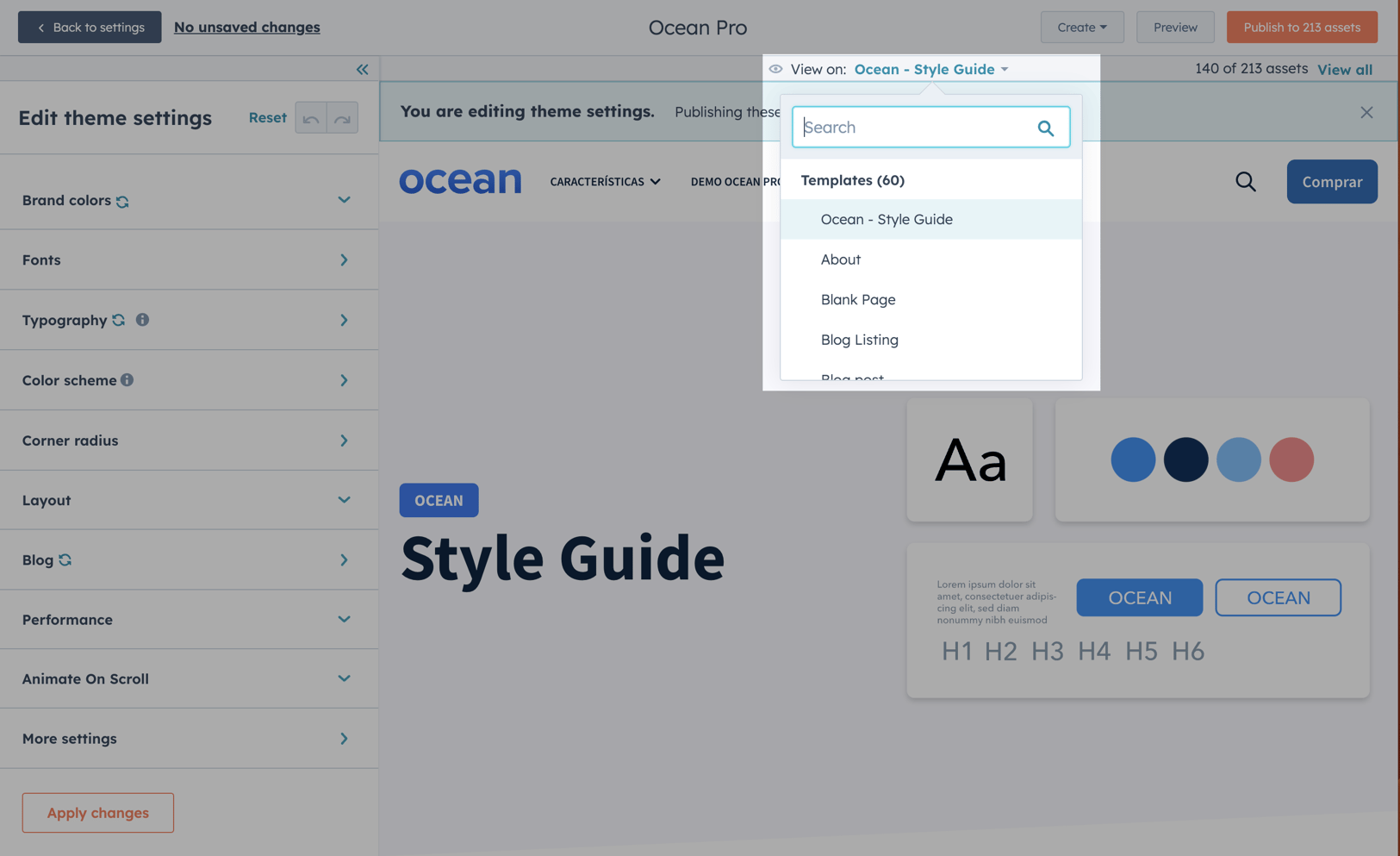
Task: Click the sync icon next to Typography
Action: pyautogui.click(x=118, y=319)
